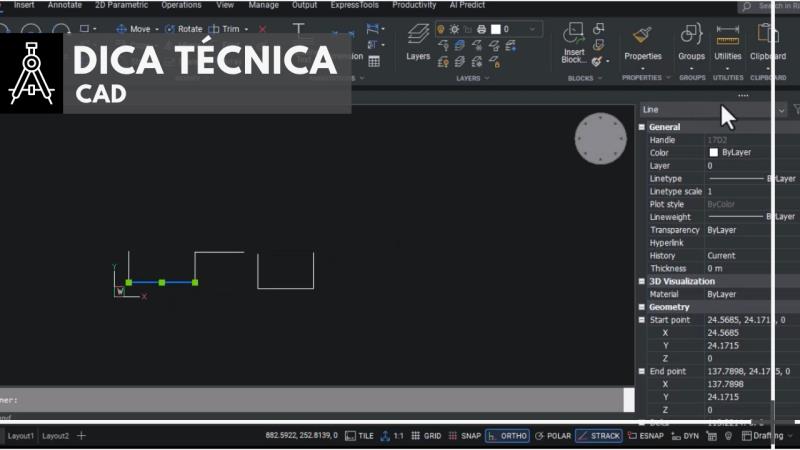Disable STRACK tracking

click(x=598, y=436)
